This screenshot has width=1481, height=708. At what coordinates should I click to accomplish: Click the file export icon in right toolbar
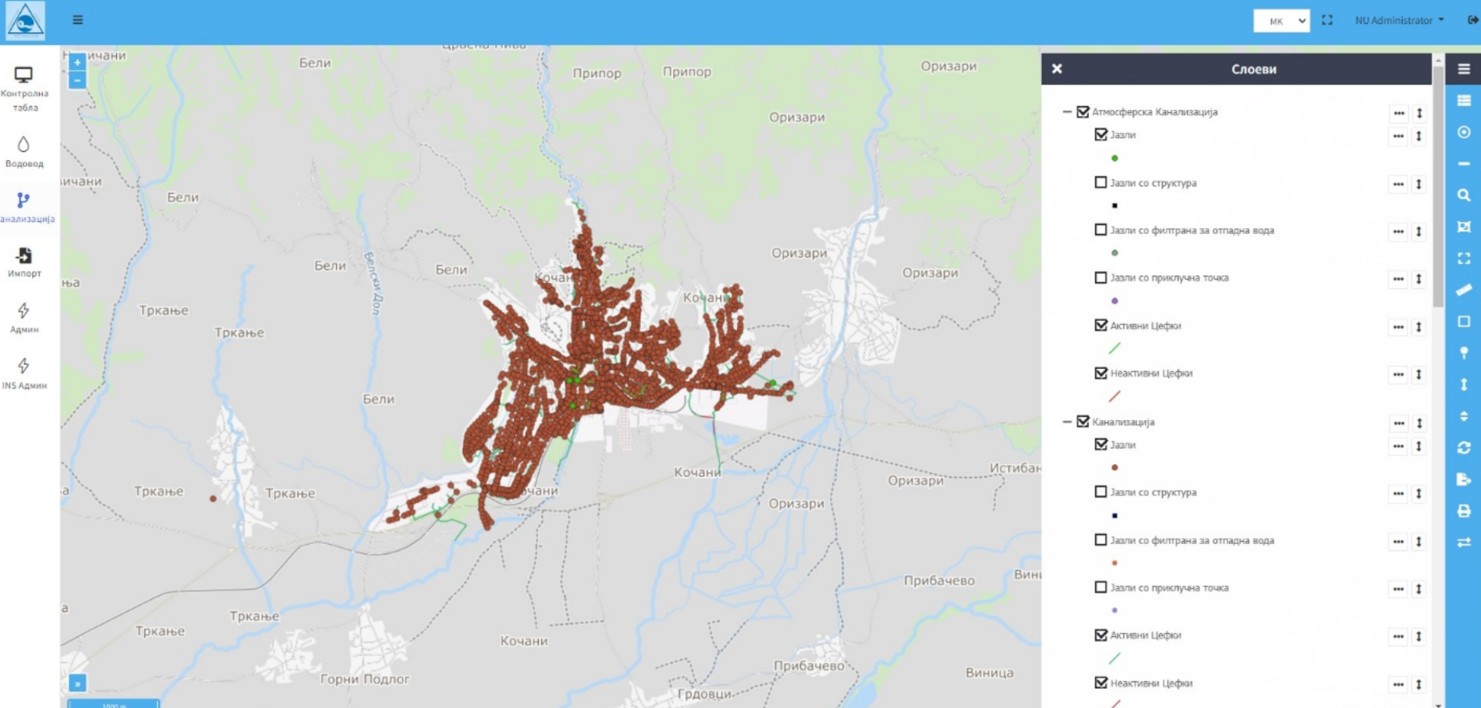tap(1464, 480)
